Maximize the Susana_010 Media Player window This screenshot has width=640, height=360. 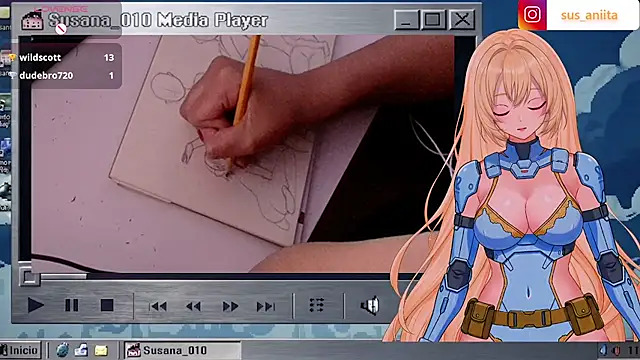pyautogui.click(x=433, y=19)
